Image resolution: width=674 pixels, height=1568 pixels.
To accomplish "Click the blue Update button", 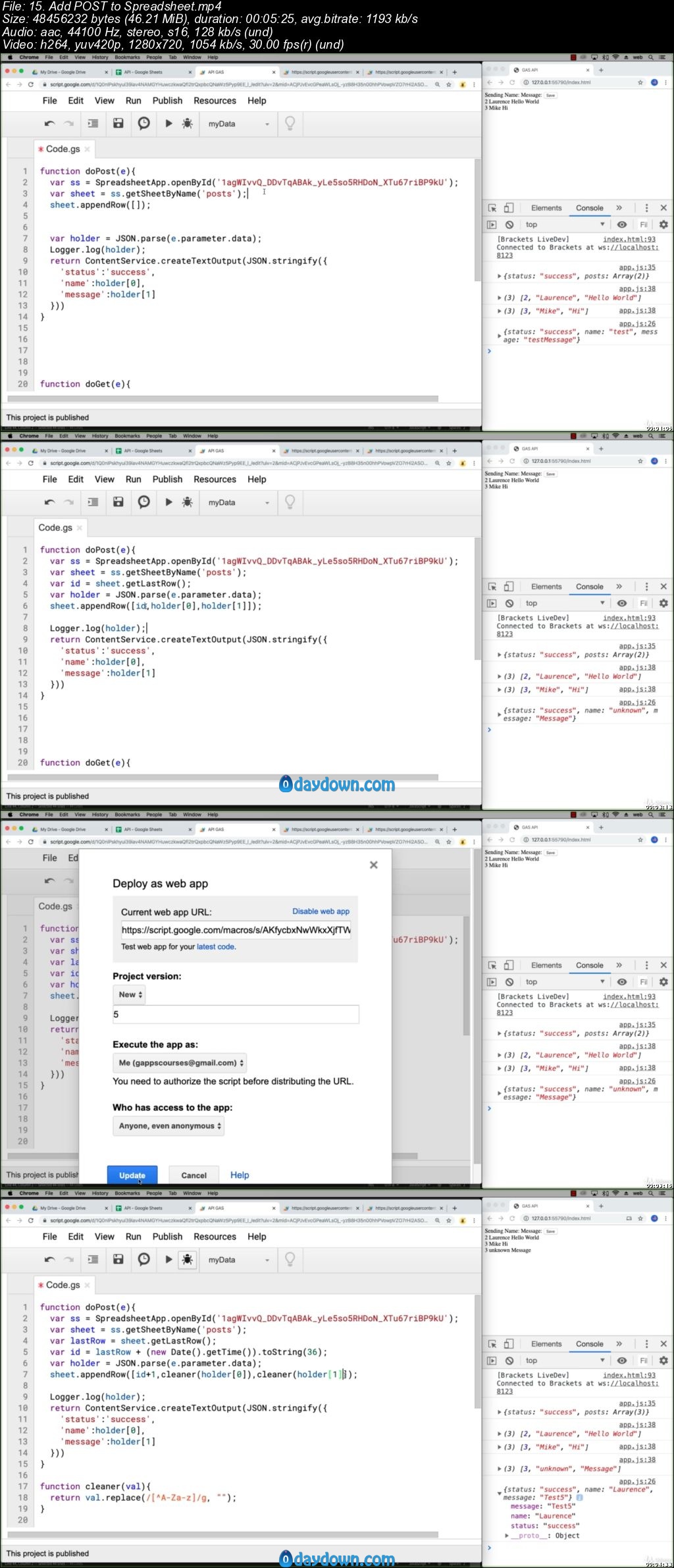I will coord(132,1175).
